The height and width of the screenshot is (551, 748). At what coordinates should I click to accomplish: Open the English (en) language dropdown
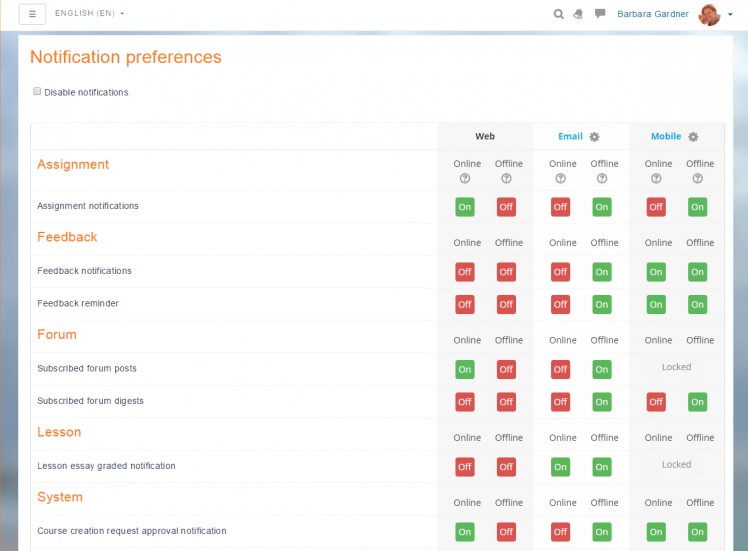90,14
